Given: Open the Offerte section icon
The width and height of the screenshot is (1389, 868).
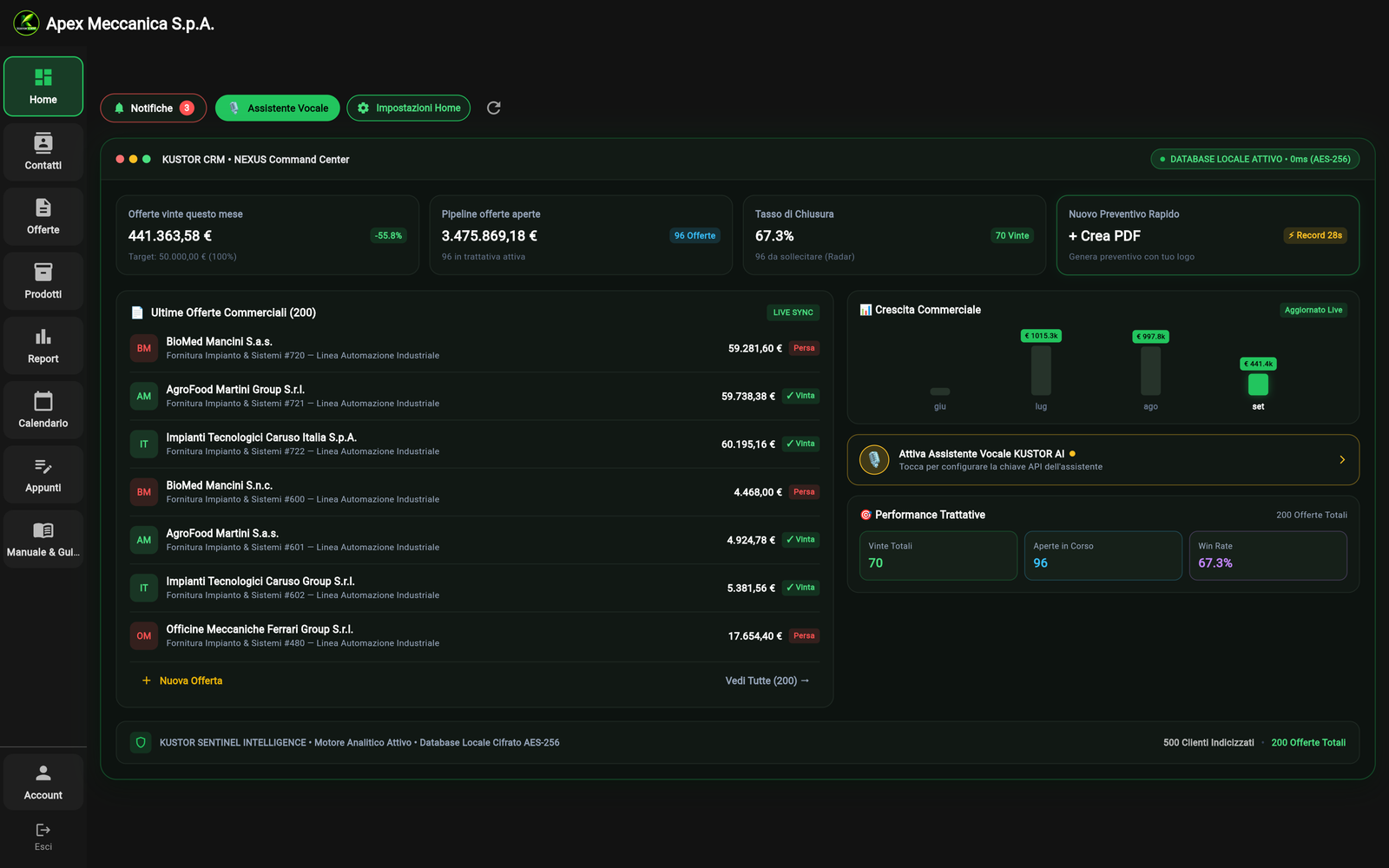Looking at the screenshot, I should click(x=43, y=207).
